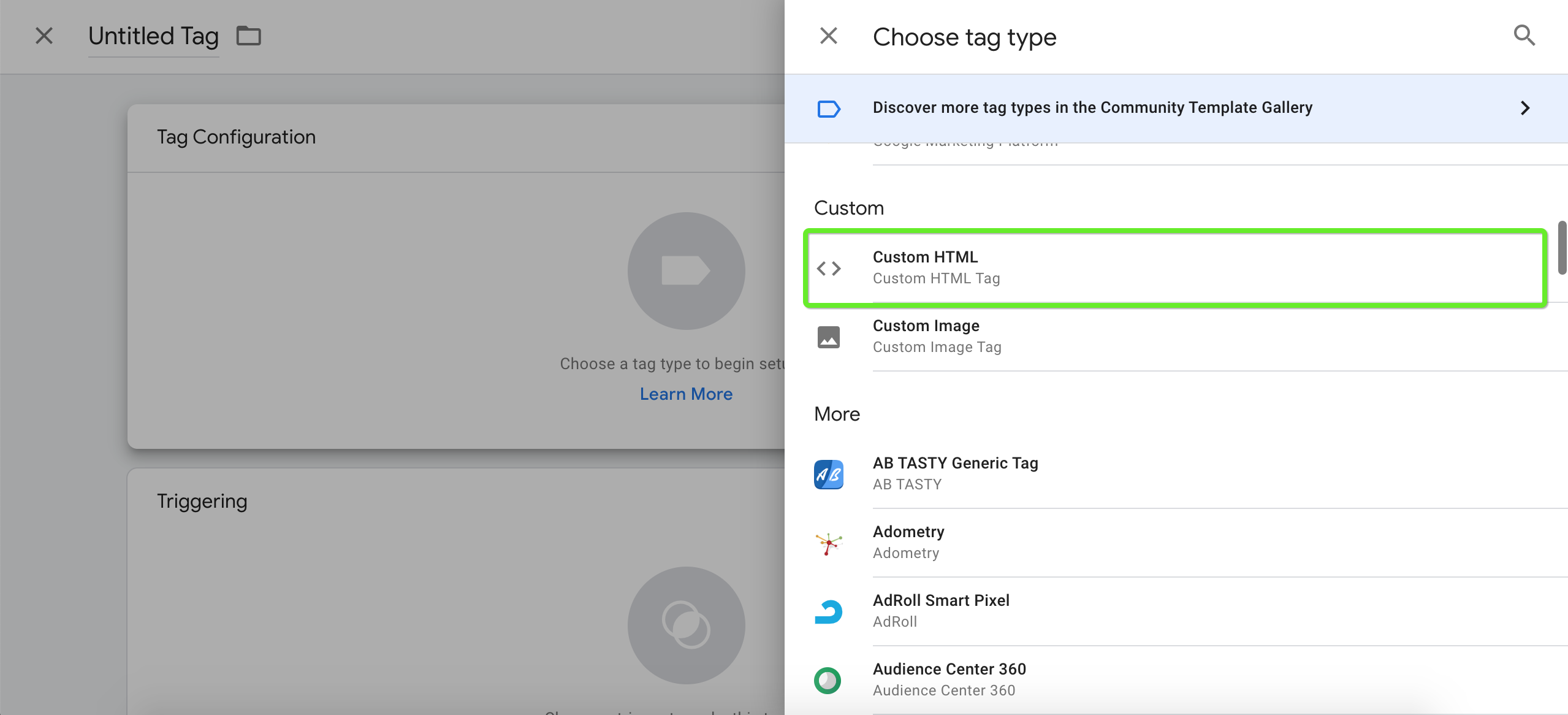1568x715 pixels.
Task: Click the 'Choose tag type' panel title
Action: [964, 38]
